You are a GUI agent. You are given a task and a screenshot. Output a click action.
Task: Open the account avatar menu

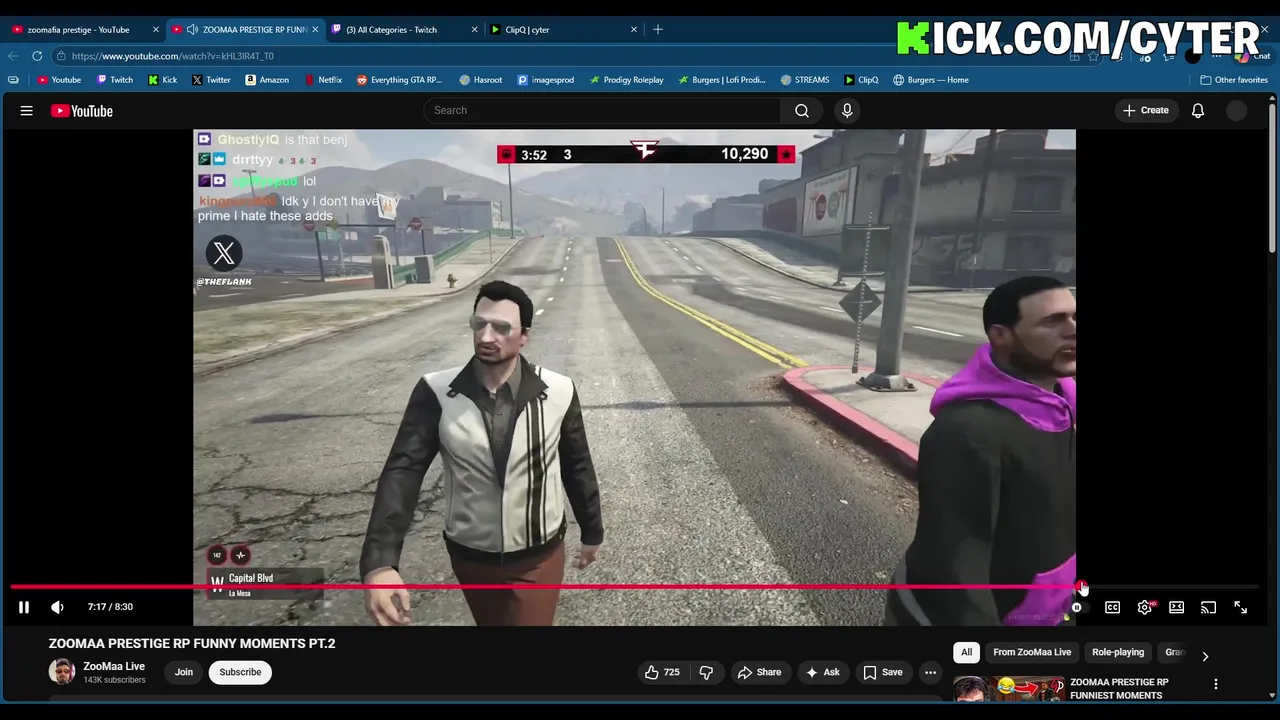coord(1237,111)
